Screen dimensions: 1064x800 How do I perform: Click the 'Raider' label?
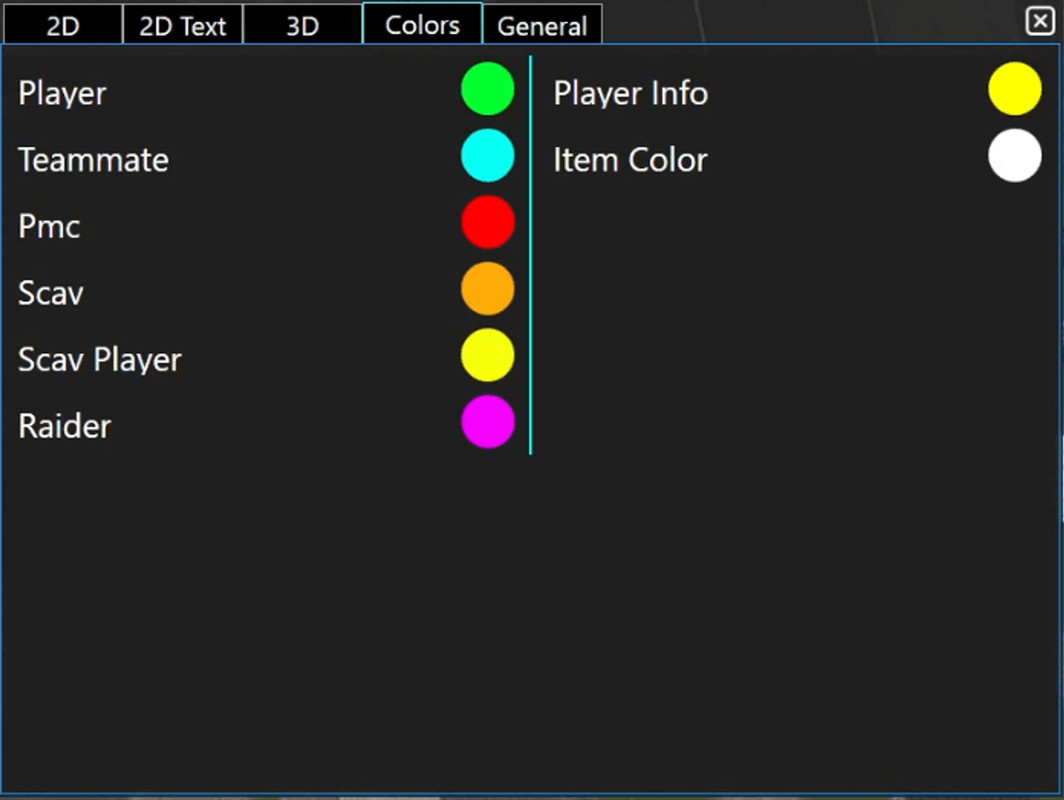64,426
